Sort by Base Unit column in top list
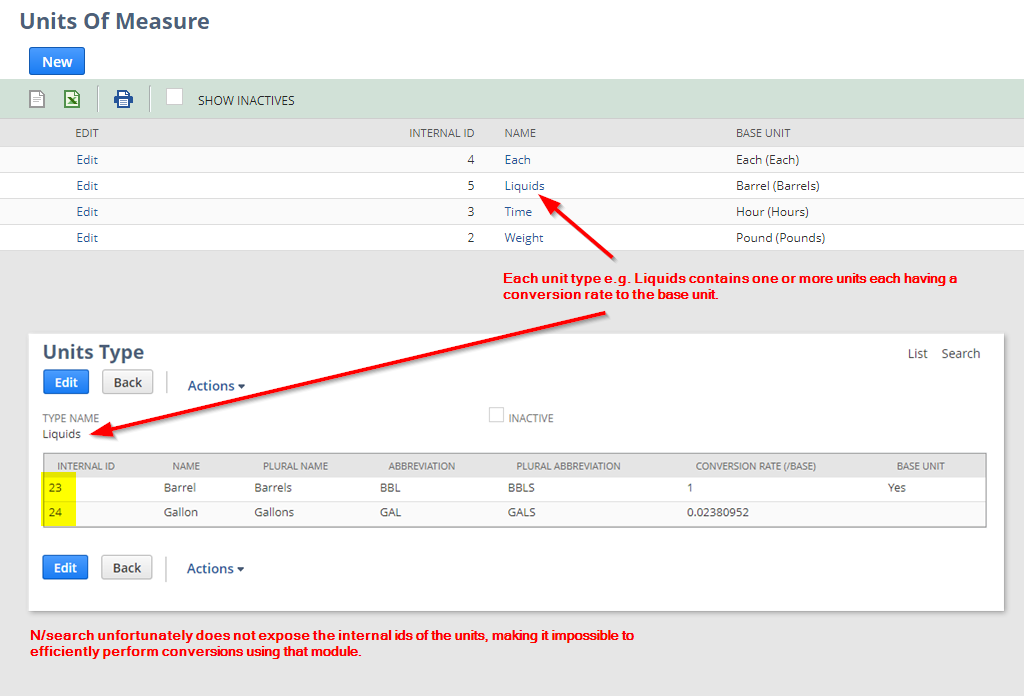Image resolution: width=1024 pixels, height=696 pixels. point(763,133)
